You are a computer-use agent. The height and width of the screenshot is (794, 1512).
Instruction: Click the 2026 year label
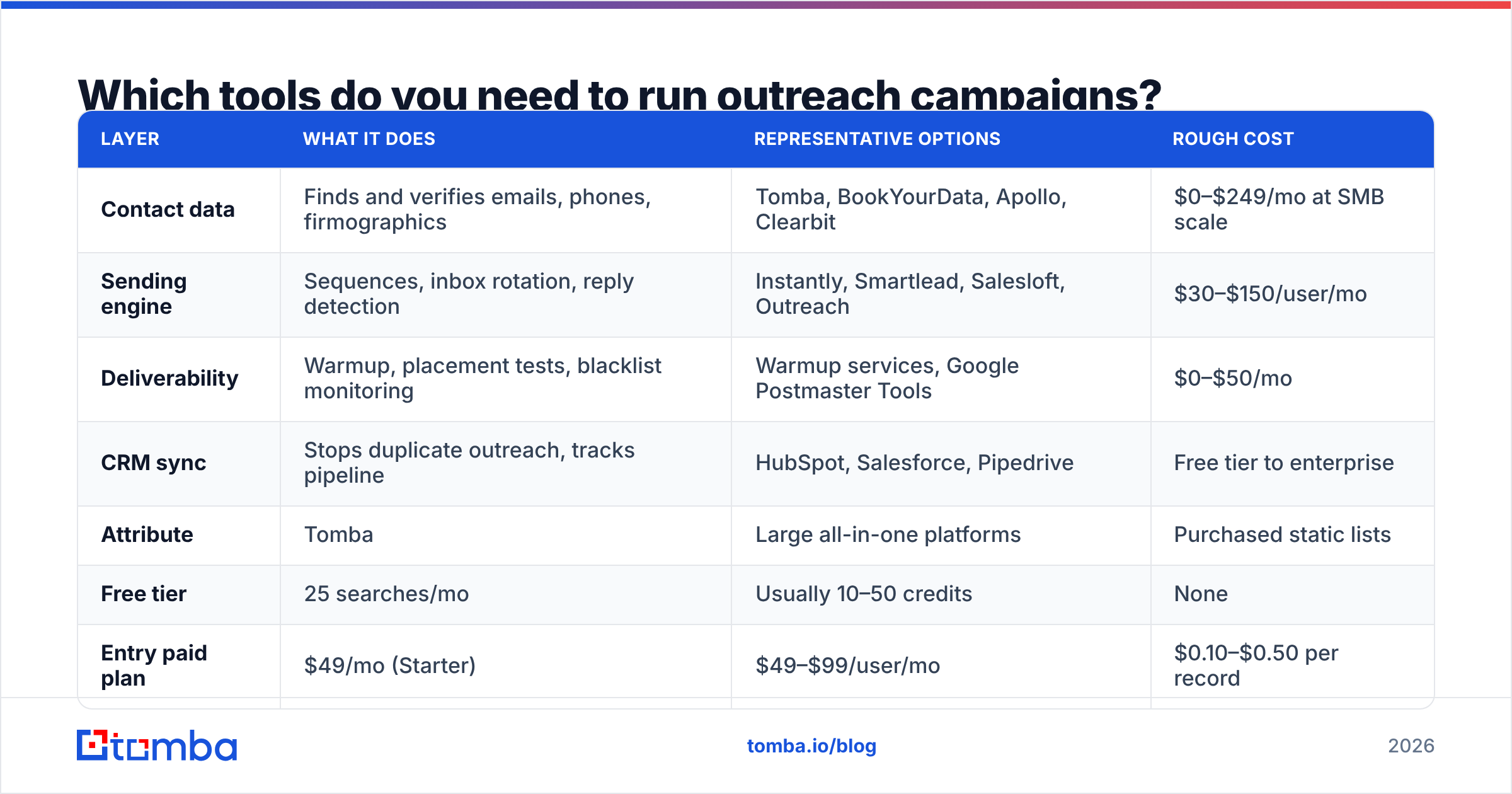pos(1411,746)
